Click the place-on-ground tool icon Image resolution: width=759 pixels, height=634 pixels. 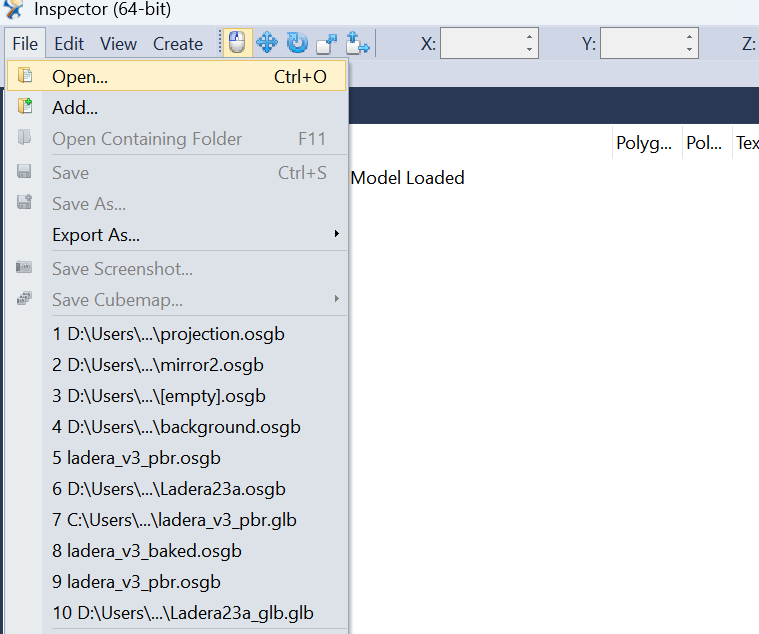358,43
